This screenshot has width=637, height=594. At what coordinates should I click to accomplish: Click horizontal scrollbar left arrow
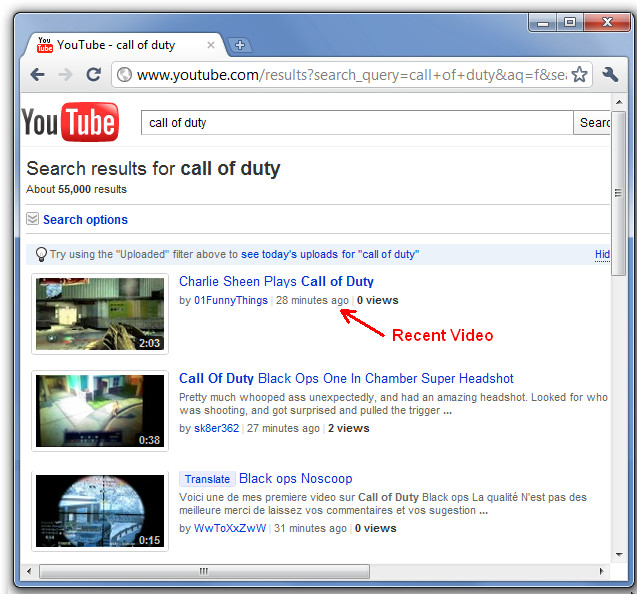(x=29, y=571)
